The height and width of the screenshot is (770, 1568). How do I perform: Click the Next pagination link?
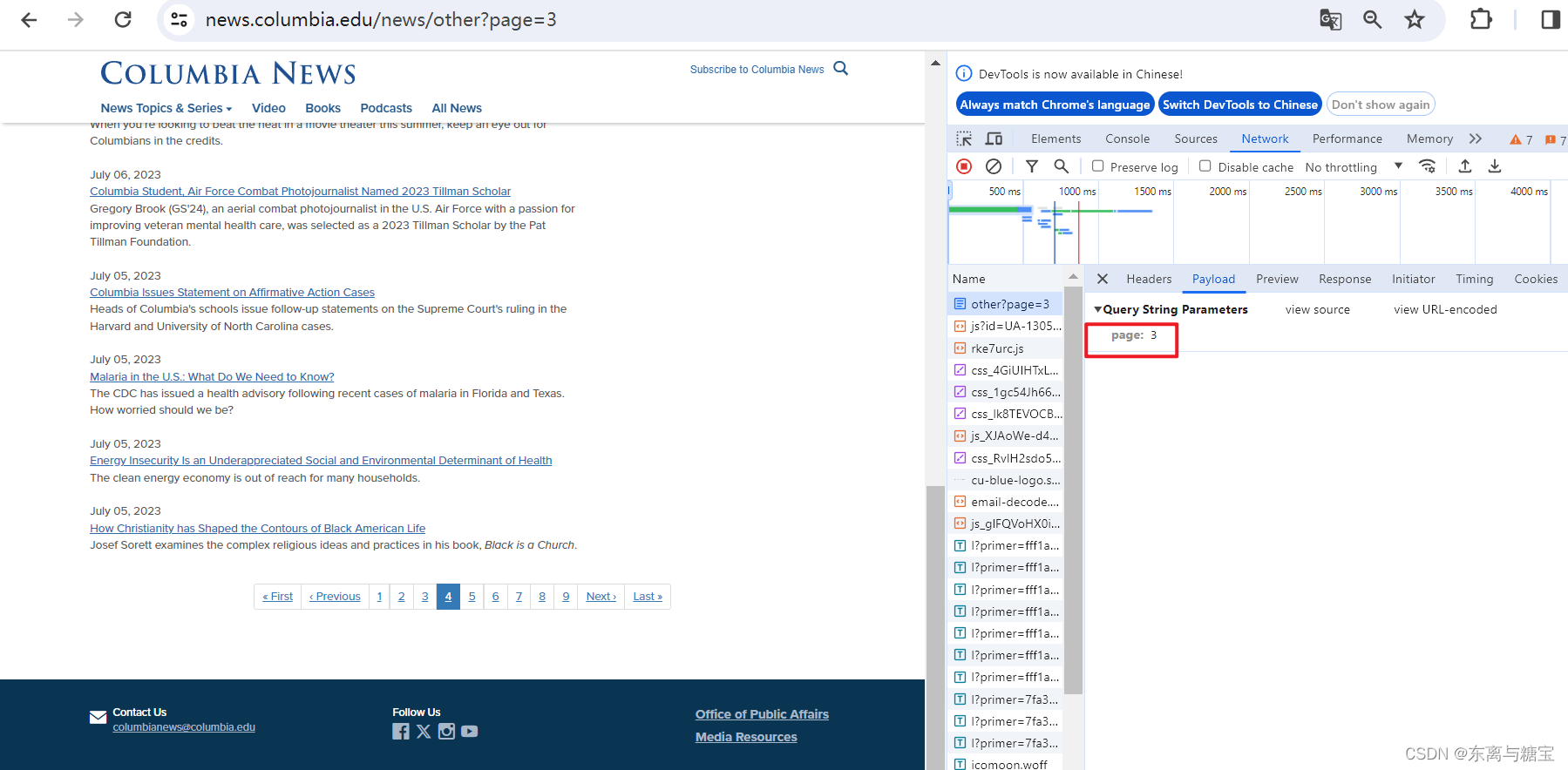(x=601, y=597)
